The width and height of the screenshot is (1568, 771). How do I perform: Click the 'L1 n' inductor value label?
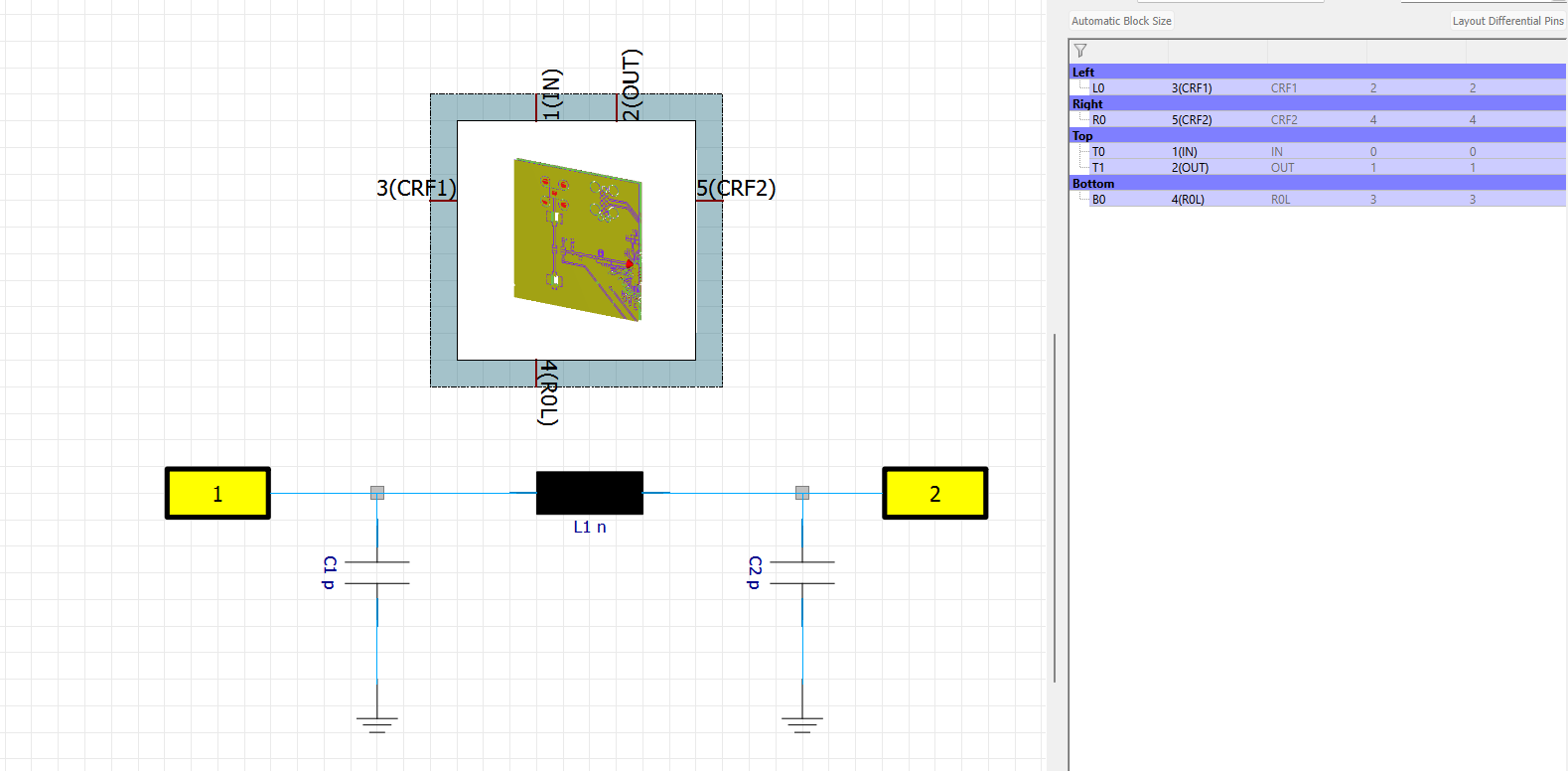590,527
